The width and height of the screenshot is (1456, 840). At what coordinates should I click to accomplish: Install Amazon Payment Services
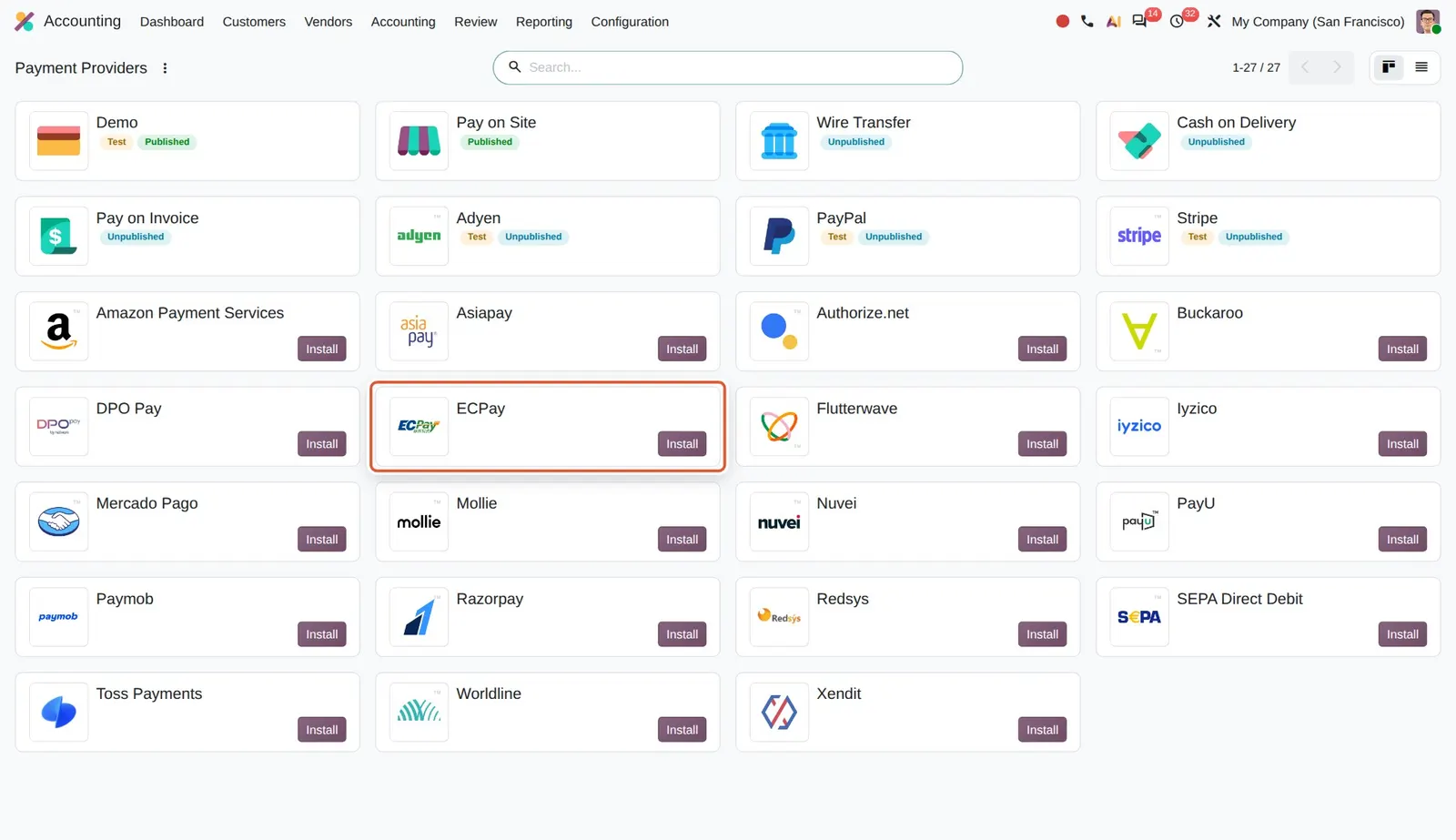tap(322, 349)
